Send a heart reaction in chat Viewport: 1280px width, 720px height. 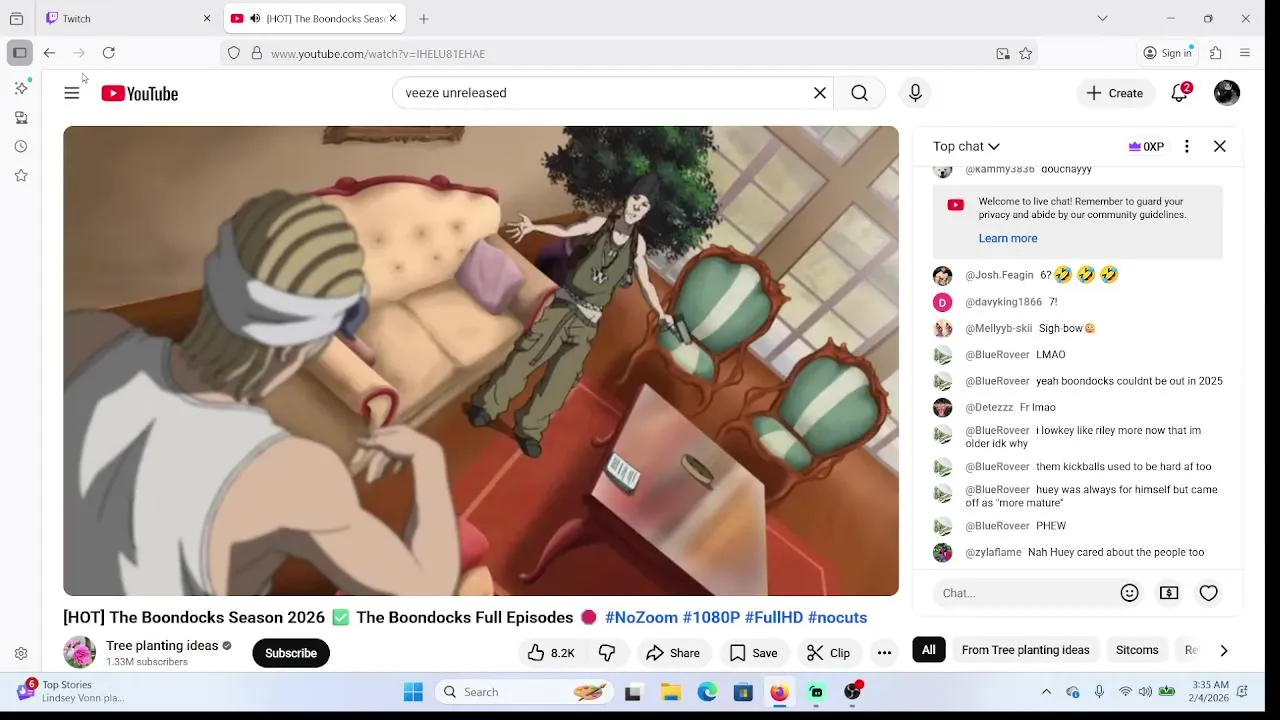pyautogui.click(x=1209, y=593)
